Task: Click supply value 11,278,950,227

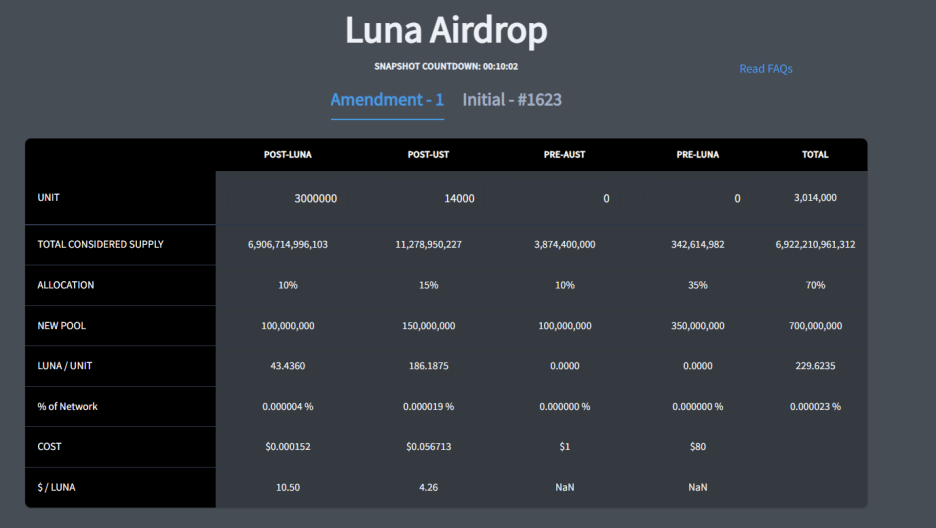Action: pyautogui.click(x=428, y=244)
